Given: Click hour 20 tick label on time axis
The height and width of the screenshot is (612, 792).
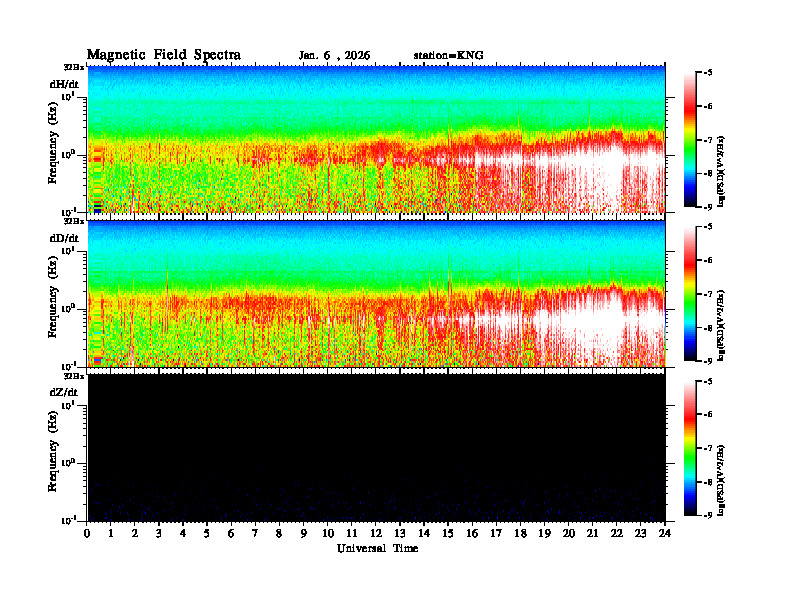Looking at the screenshot, I should pyautogui.click(x=569, y=533).
